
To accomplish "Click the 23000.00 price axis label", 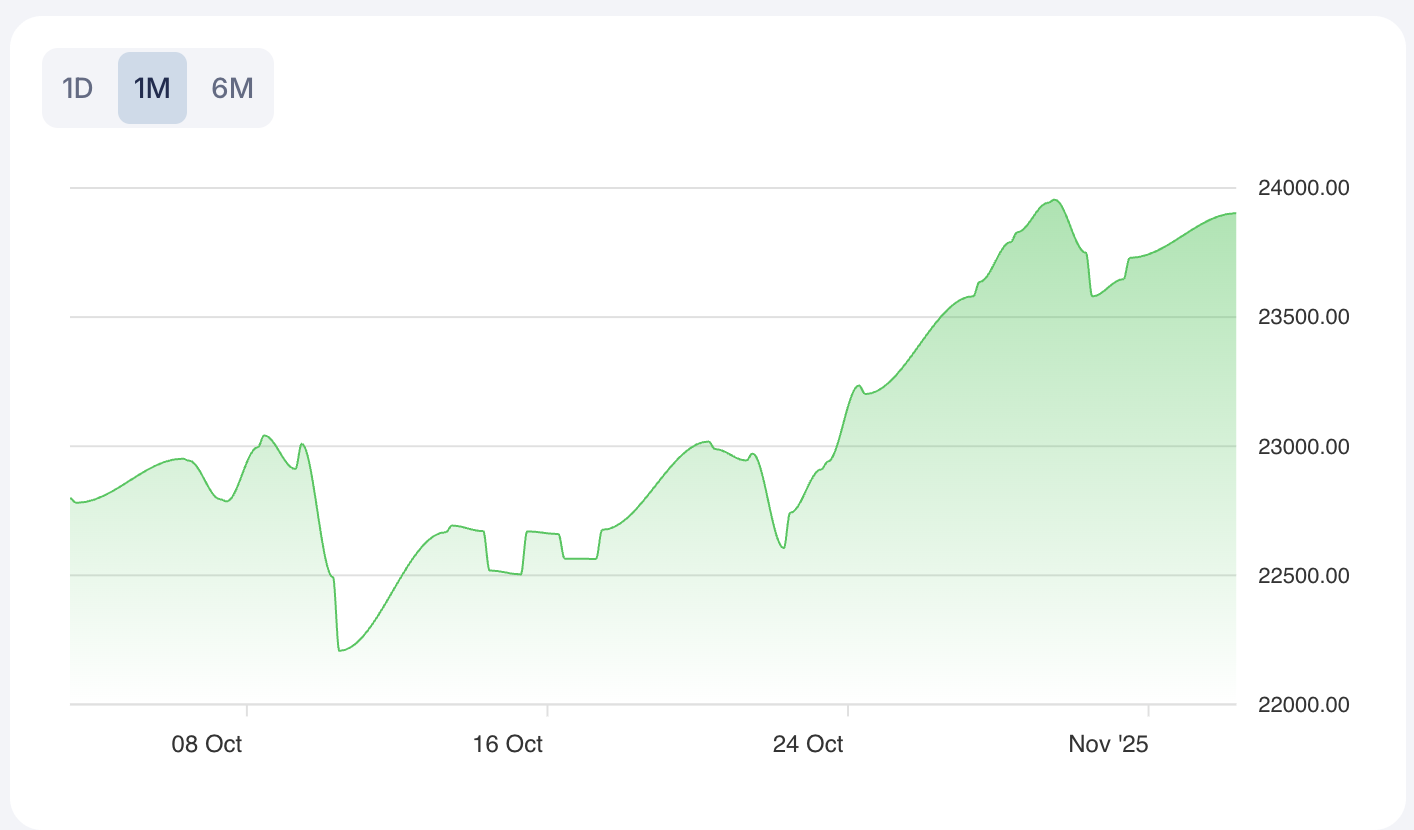I will [x=1303, y=446].
